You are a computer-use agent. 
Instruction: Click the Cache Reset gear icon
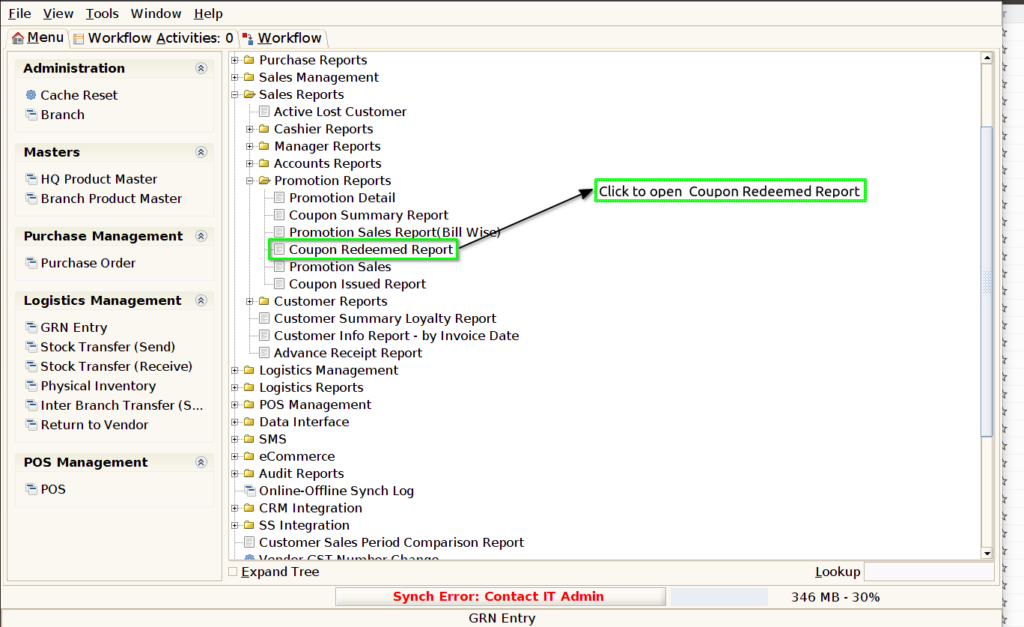pos(31,95)
